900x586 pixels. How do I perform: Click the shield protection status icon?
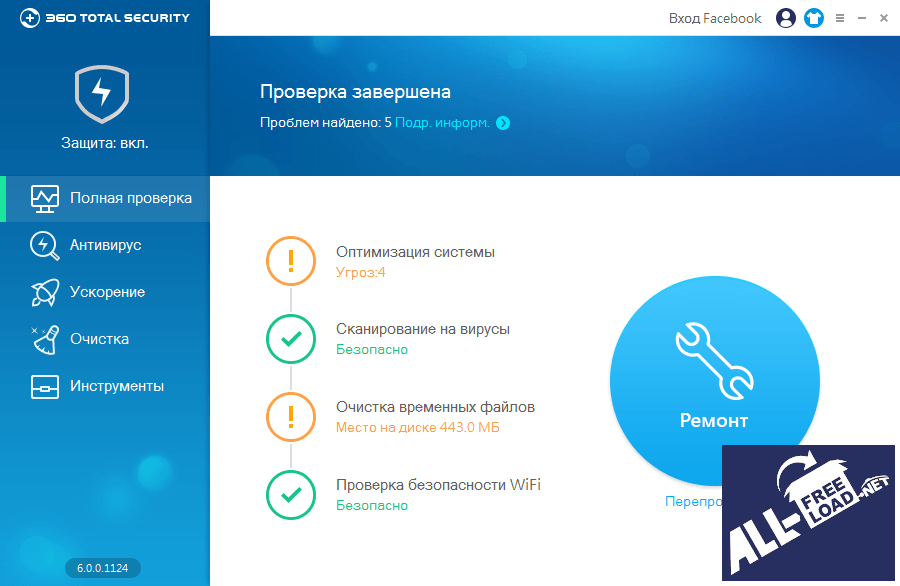click(x=104, y=94)
